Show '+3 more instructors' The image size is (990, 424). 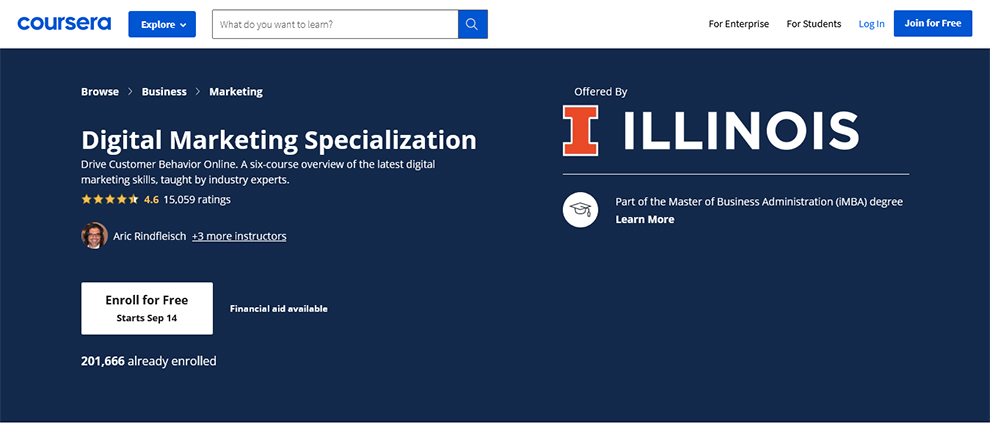coord(239,236)
